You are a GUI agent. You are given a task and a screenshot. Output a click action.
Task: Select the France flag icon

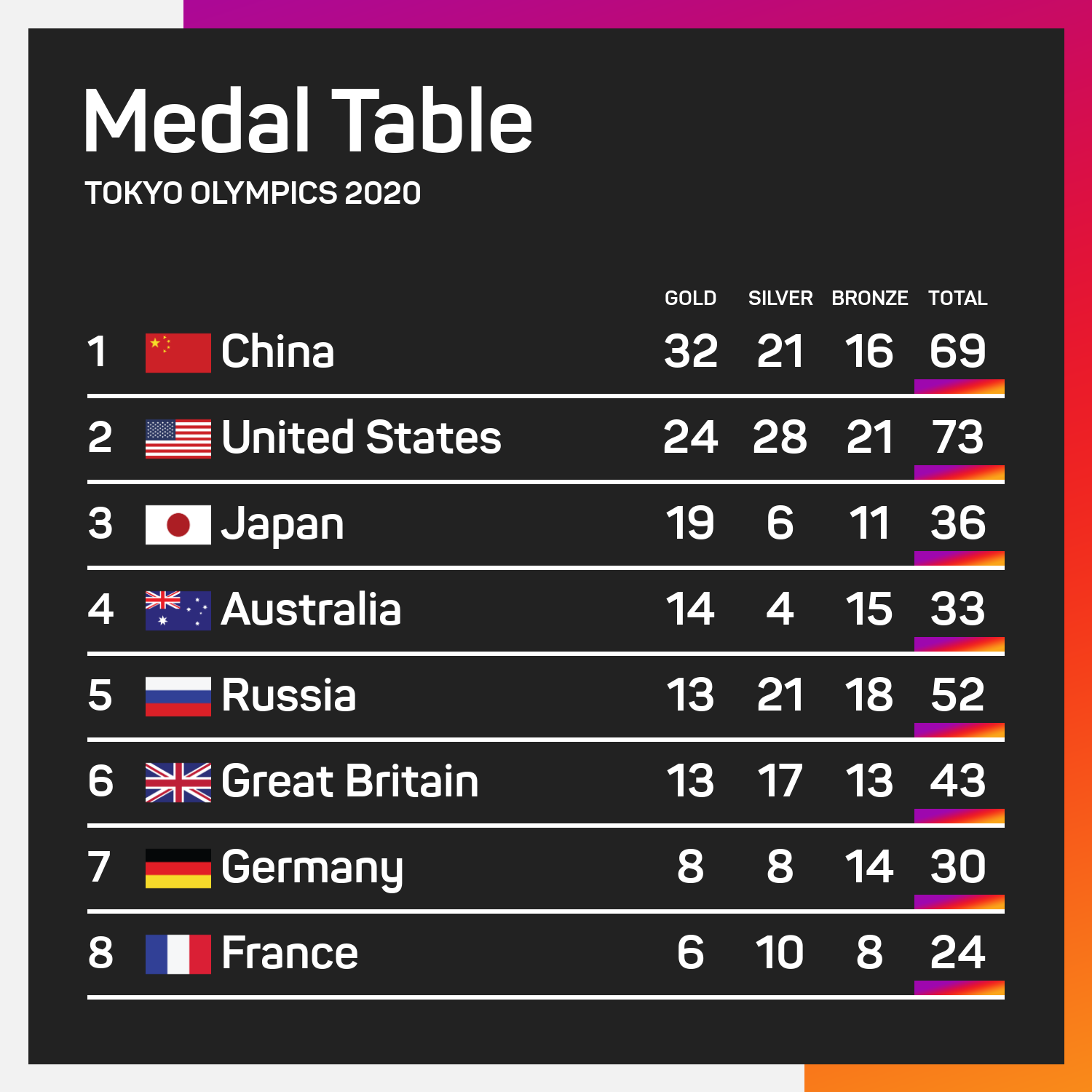[x=178, y=954]
